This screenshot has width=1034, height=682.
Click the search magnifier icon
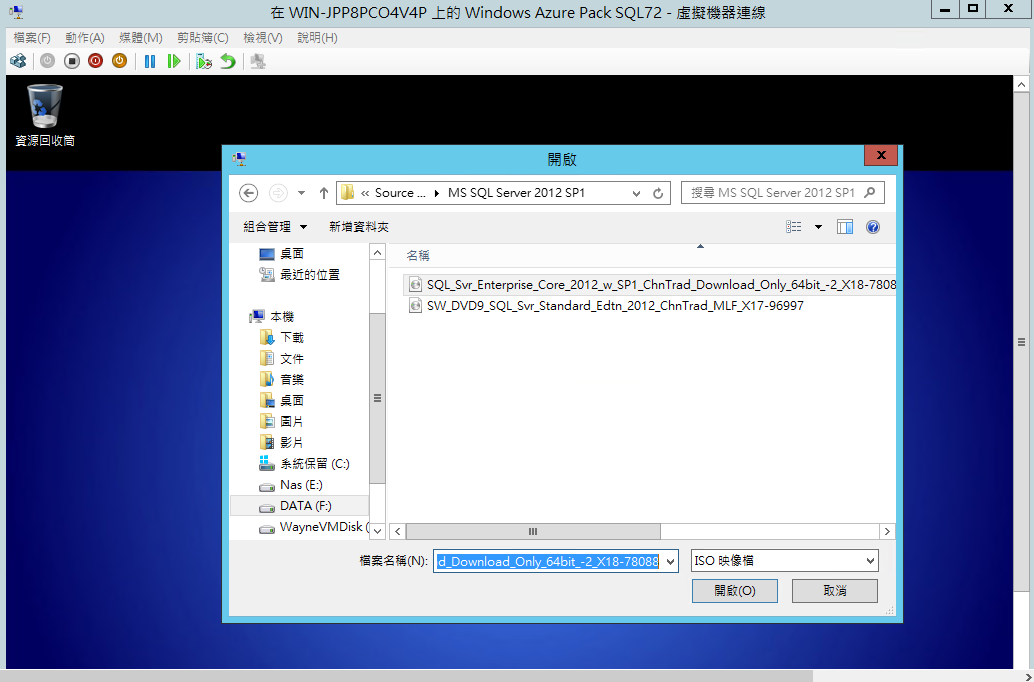870,193
